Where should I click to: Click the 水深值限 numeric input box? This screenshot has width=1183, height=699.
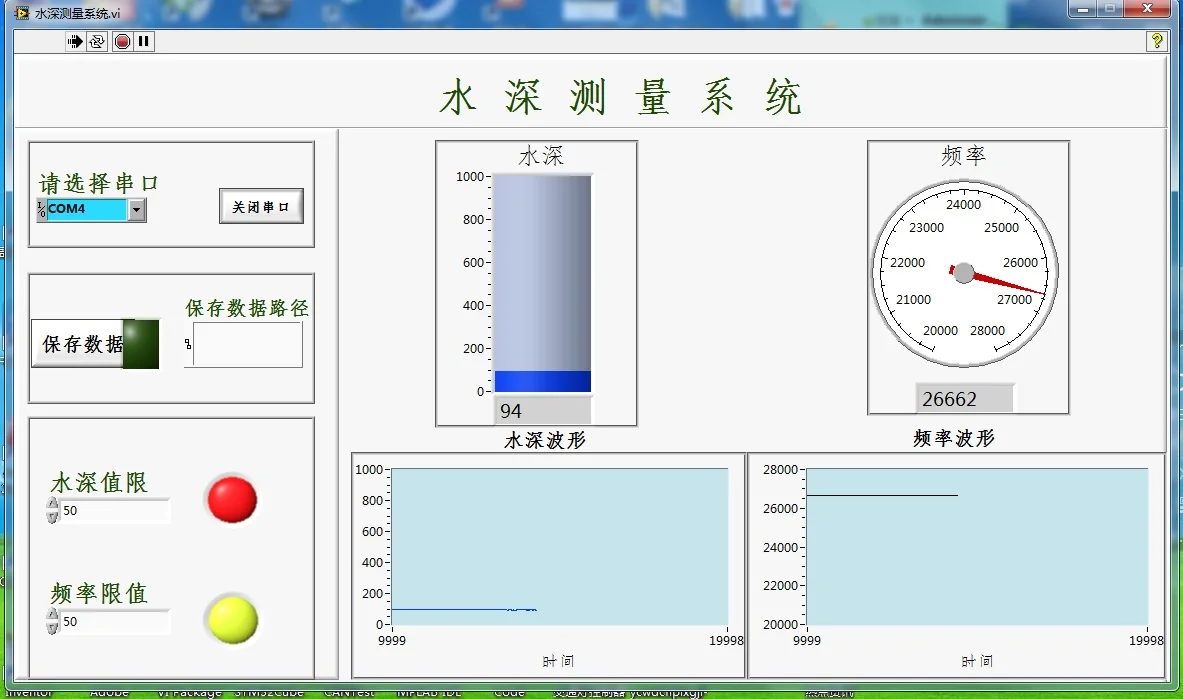pyautogui.click(x=113, y=511)
